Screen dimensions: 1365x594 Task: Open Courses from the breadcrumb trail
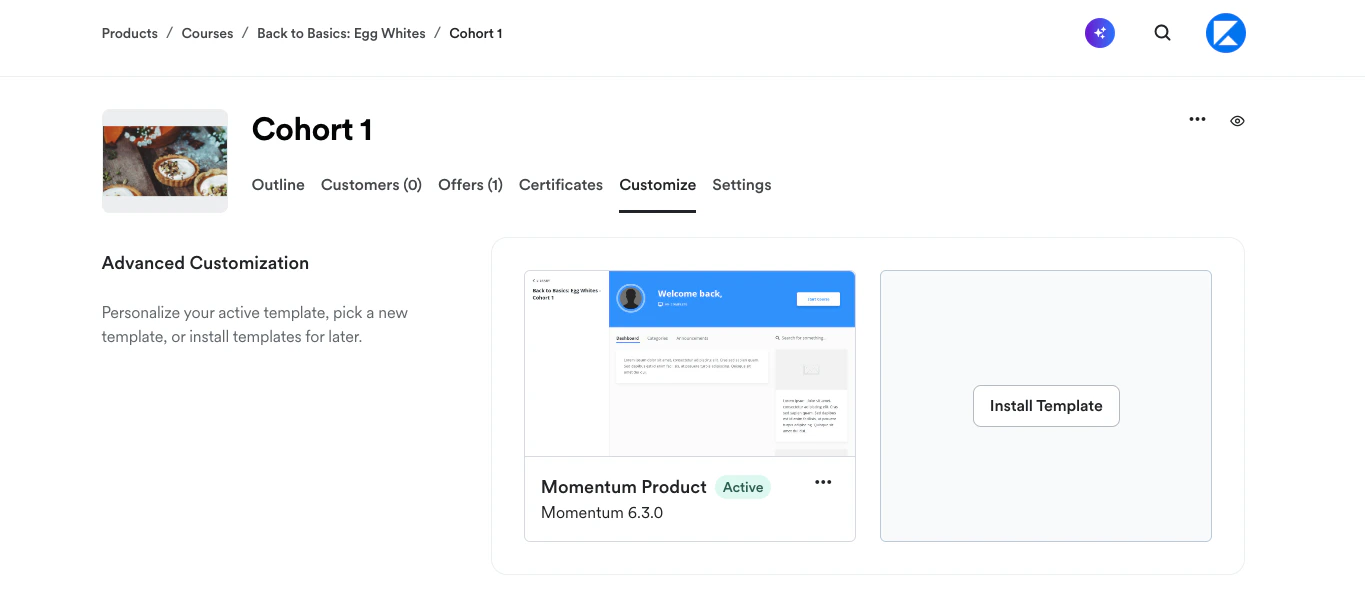(206, 32)
